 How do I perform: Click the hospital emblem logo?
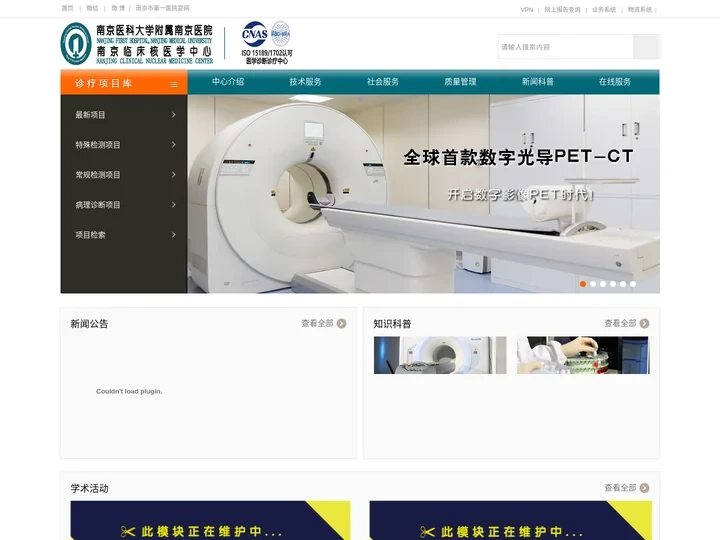[76, 44]
